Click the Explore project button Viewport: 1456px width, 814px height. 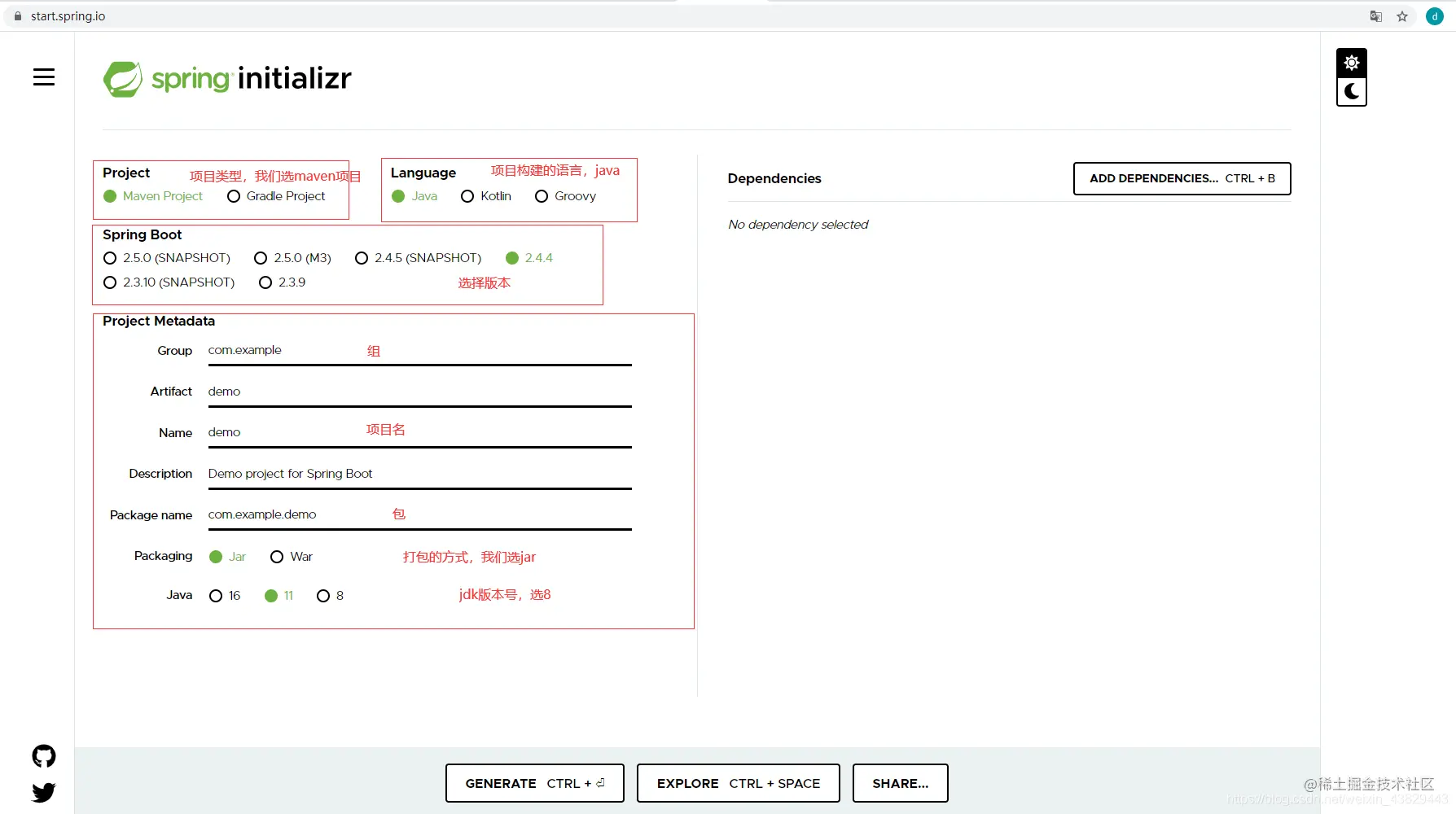(739, 783)
